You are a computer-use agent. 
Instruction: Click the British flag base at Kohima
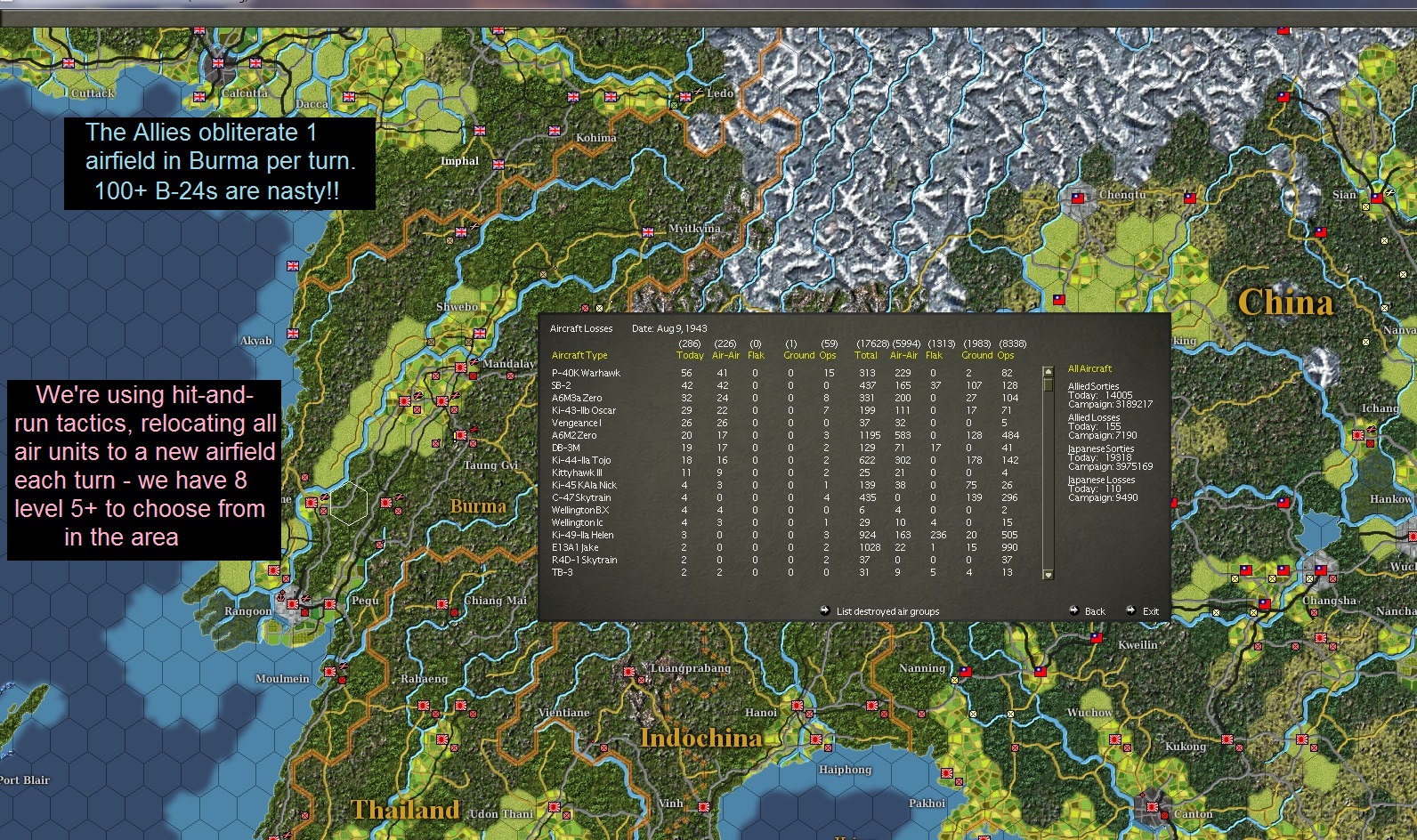pos(555,131)
